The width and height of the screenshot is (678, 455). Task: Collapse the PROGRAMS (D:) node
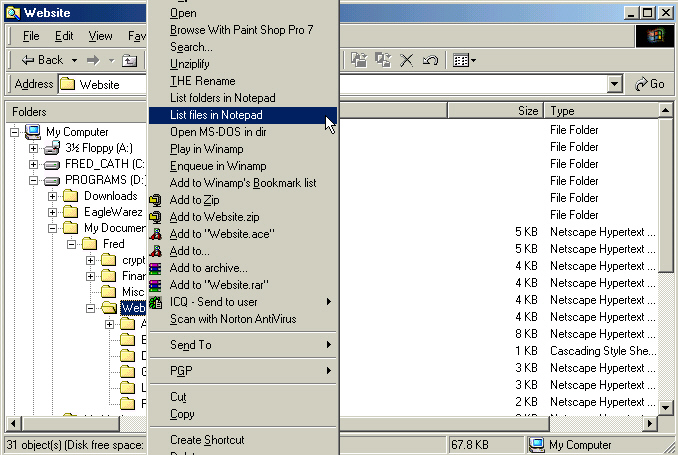tap(33, 180)
